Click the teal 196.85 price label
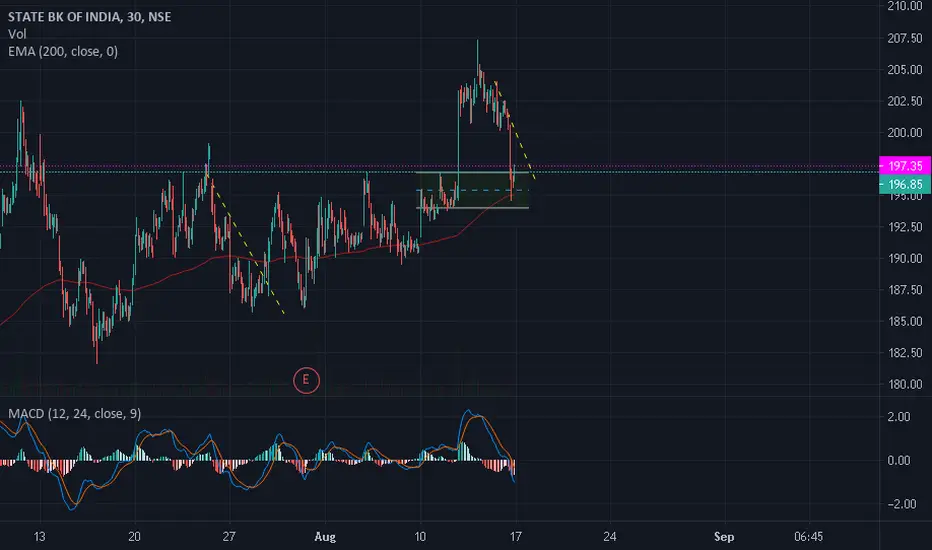Image resolution: width=932 pixels, height=550 pixels. point(905,184)
